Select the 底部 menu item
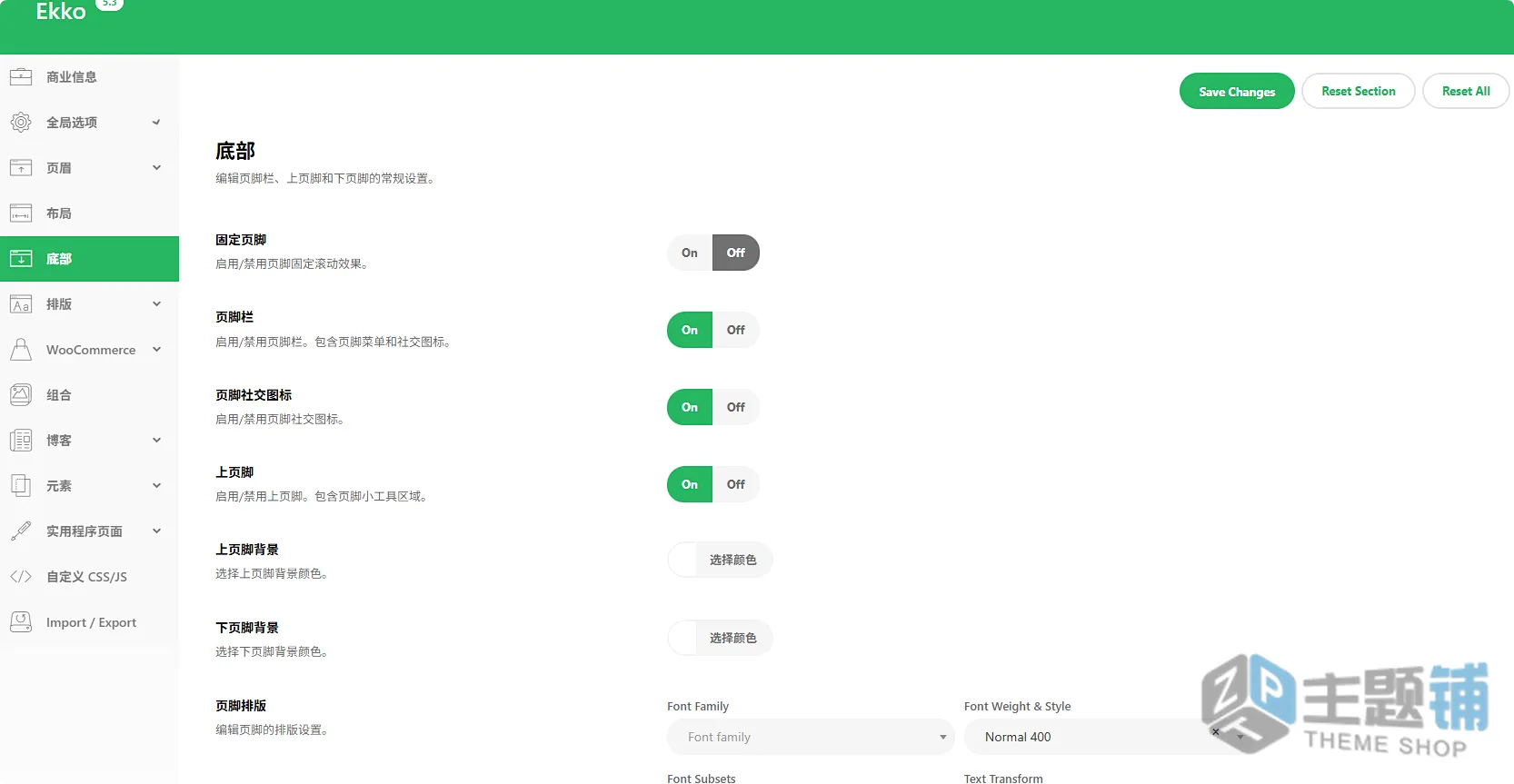 [x=89, y=259]
